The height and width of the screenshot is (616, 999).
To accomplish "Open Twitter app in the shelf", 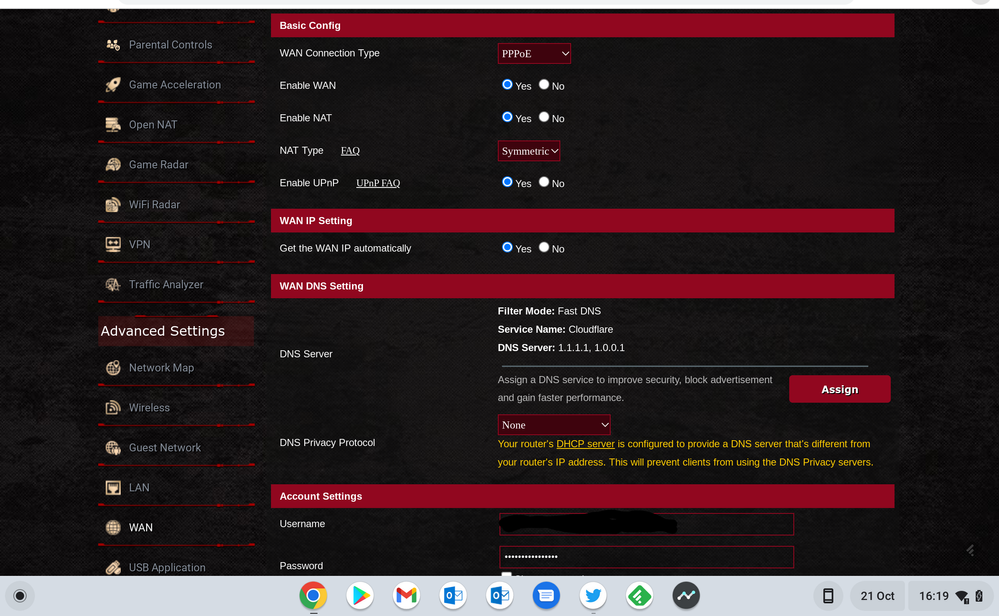I will coord(593,596).
